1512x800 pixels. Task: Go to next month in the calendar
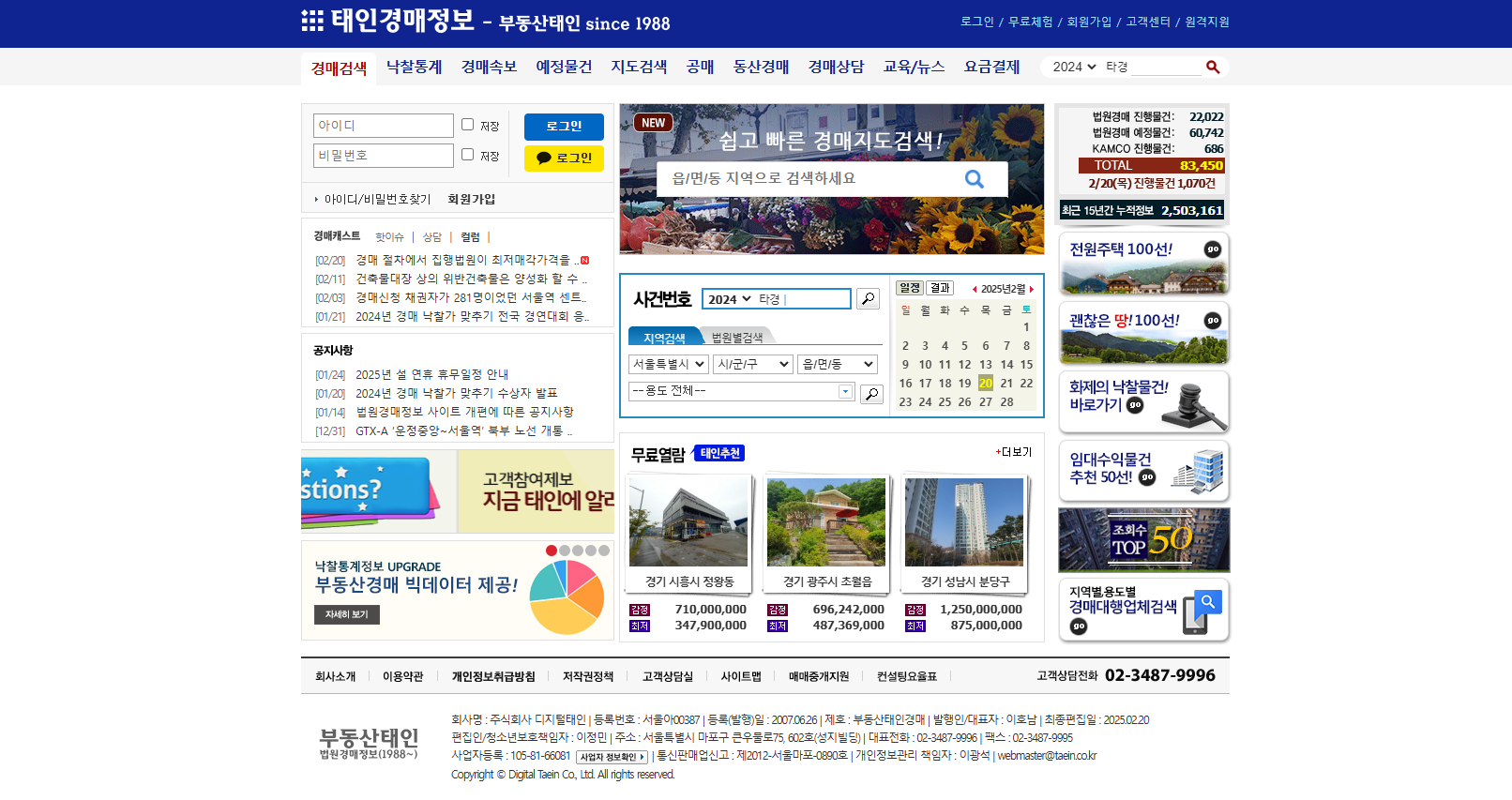click(x=1032, y=289)
